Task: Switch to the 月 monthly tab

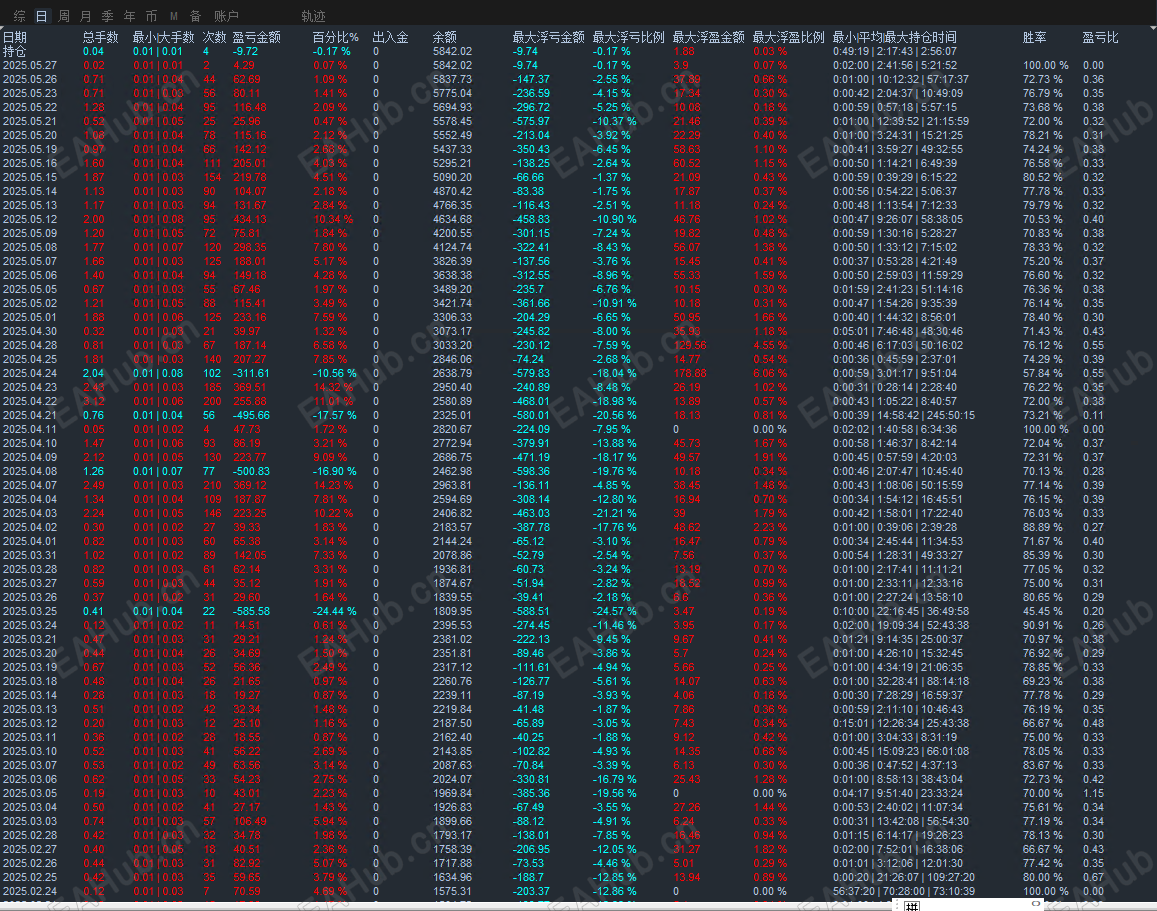Action: pos(86,15)
